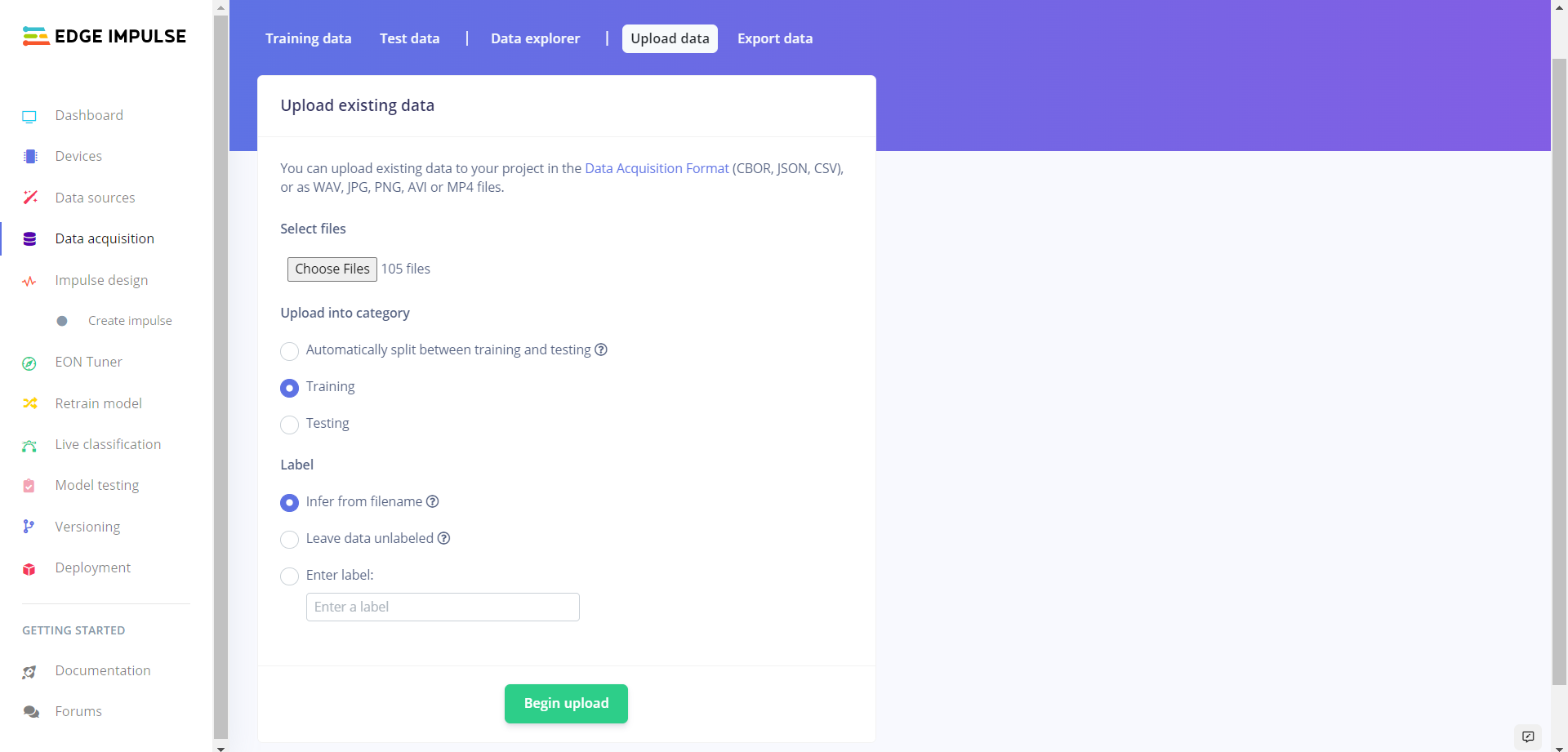Click the Devices chip icon
The width and height of the screenshot is (1568, 752).
pos(30,157)
